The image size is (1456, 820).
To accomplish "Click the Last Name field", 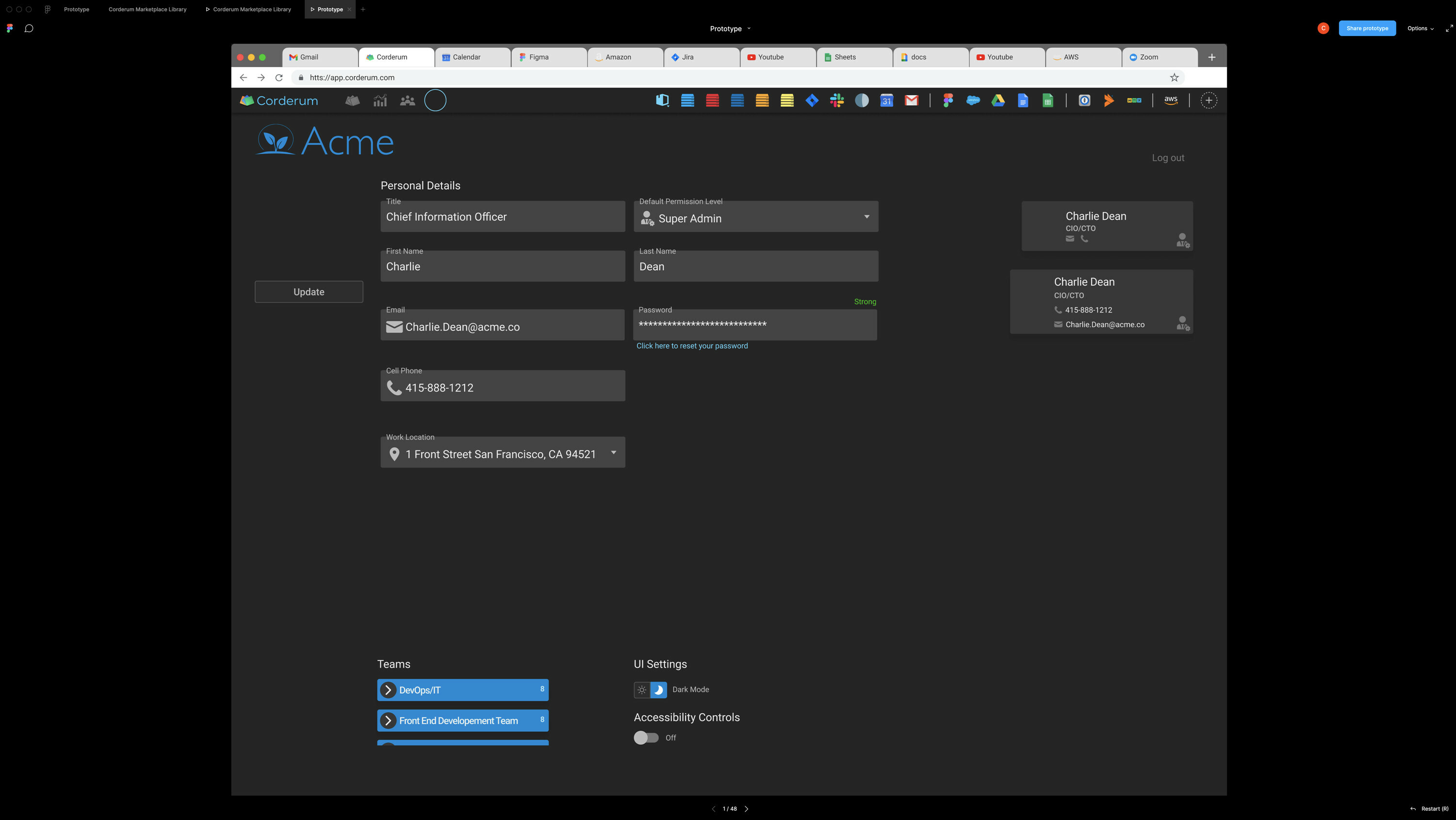I will pos(756,266).
